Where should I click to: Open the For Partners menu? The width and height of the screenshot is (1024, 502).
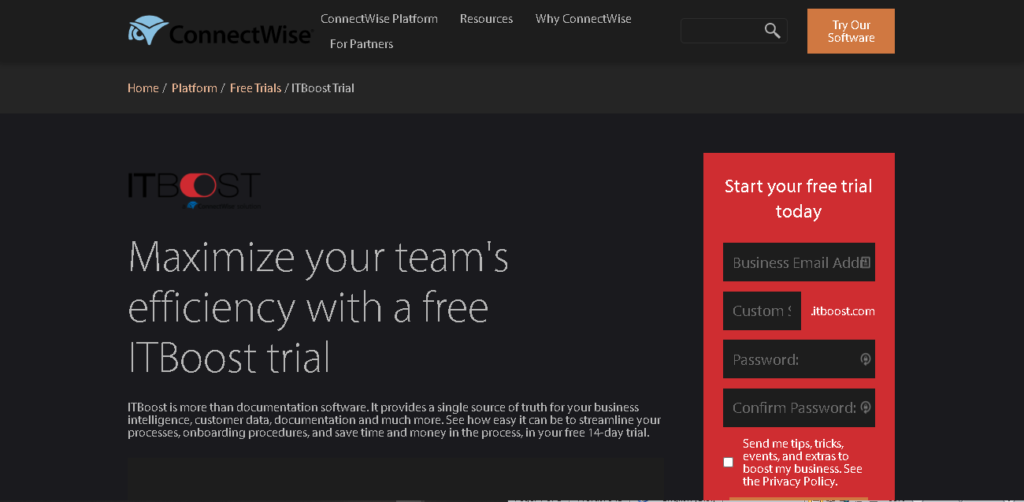[361, 44]
